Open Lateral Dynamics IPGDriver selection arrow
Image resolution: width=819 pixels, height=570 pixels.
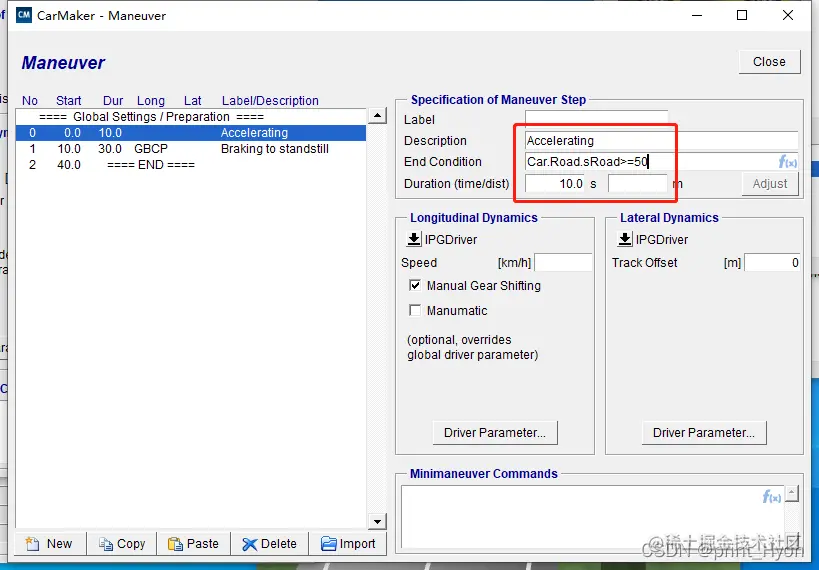click(x=625, y=239)
